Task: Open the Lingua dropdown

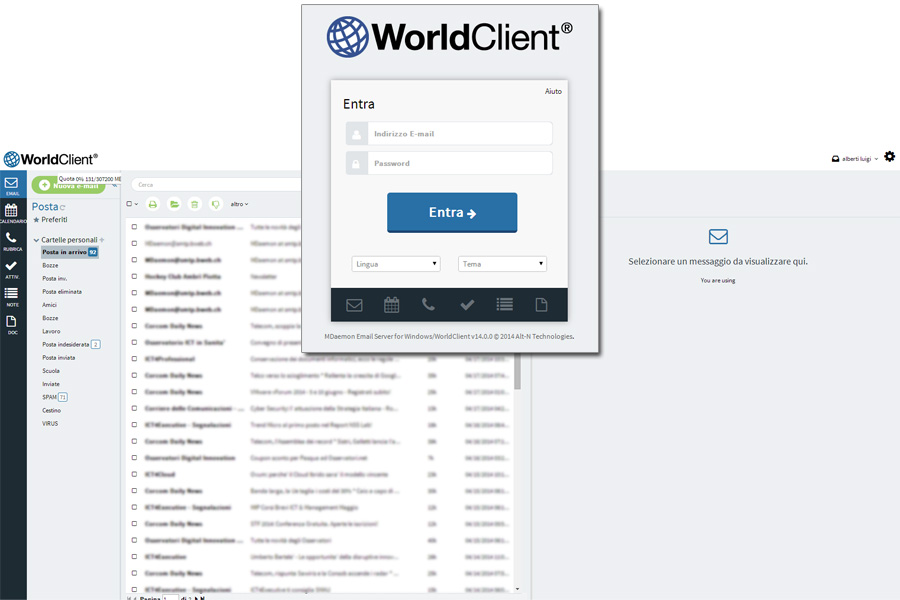Action: click(x=396, y=262)
